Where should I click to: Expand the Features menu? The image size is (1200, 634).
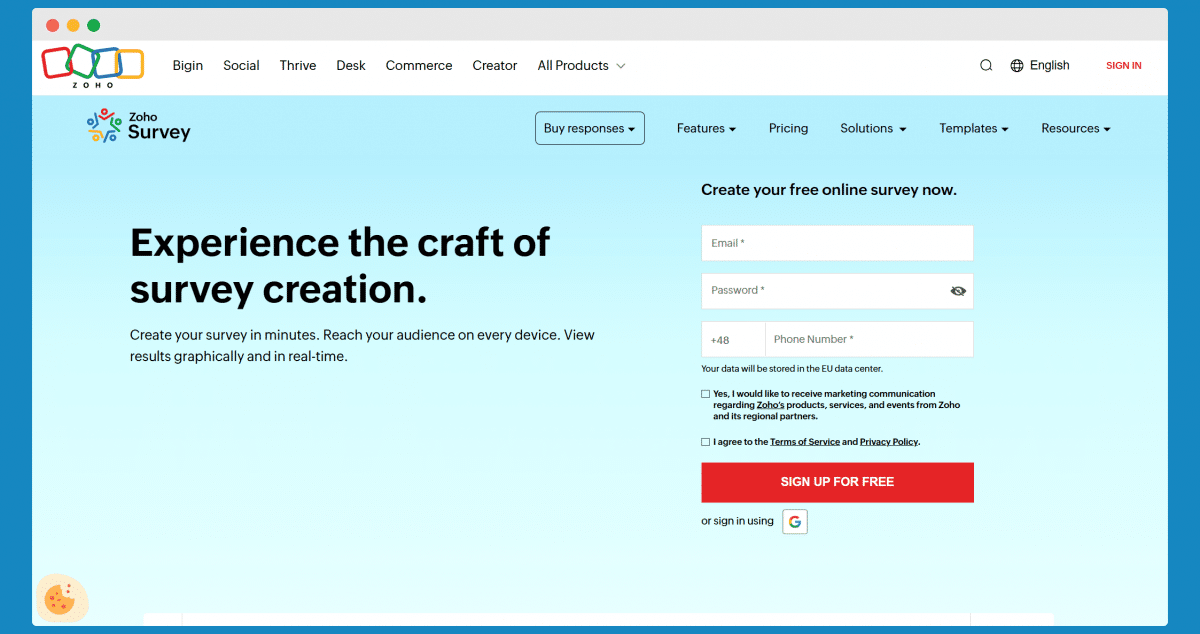pyautogui.click(x=706, y=128)
